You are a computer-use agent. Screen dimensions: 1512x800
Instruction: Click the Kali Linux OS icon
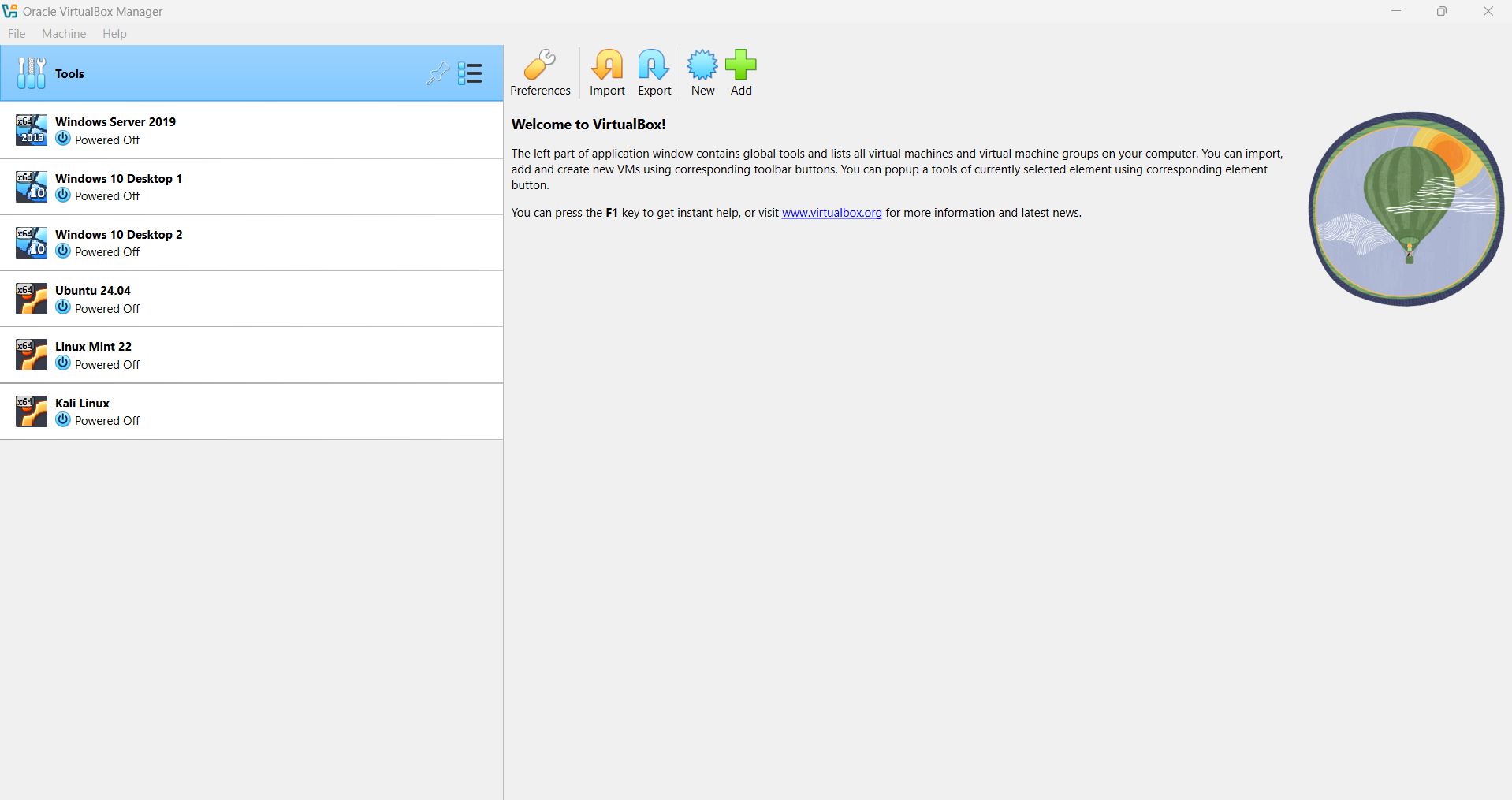32,411
